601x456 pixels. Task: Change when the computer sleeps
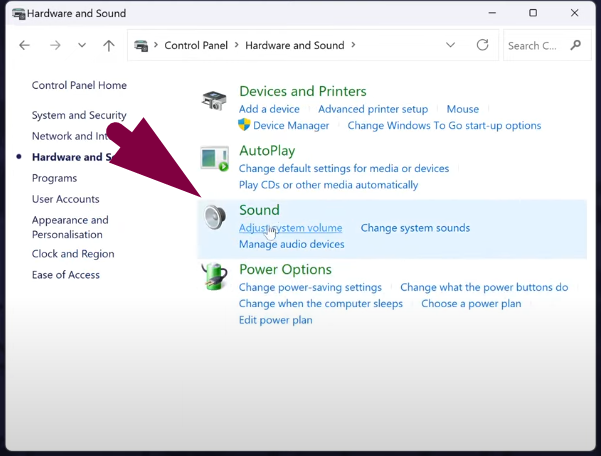click(321, 304)
